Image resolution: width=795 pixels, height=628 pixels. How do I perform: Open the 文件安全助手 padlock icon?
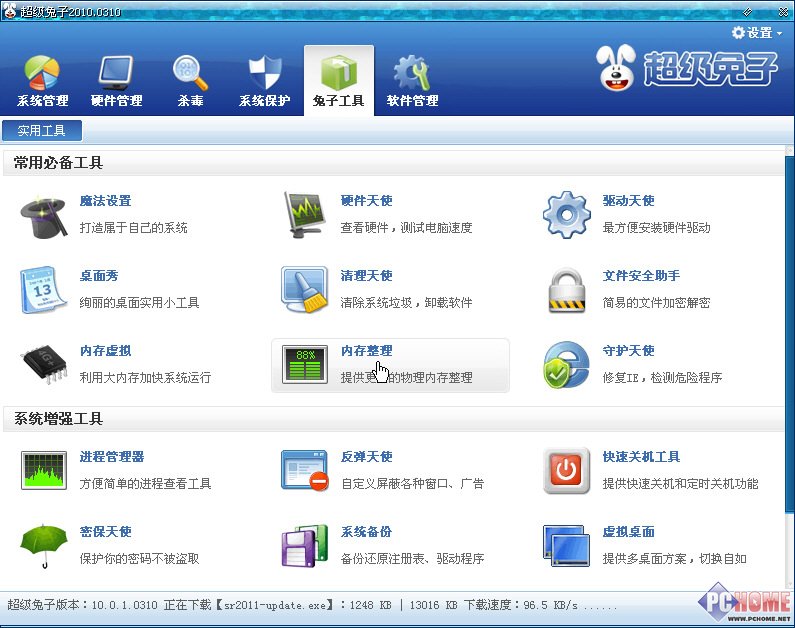coord(566,291)
